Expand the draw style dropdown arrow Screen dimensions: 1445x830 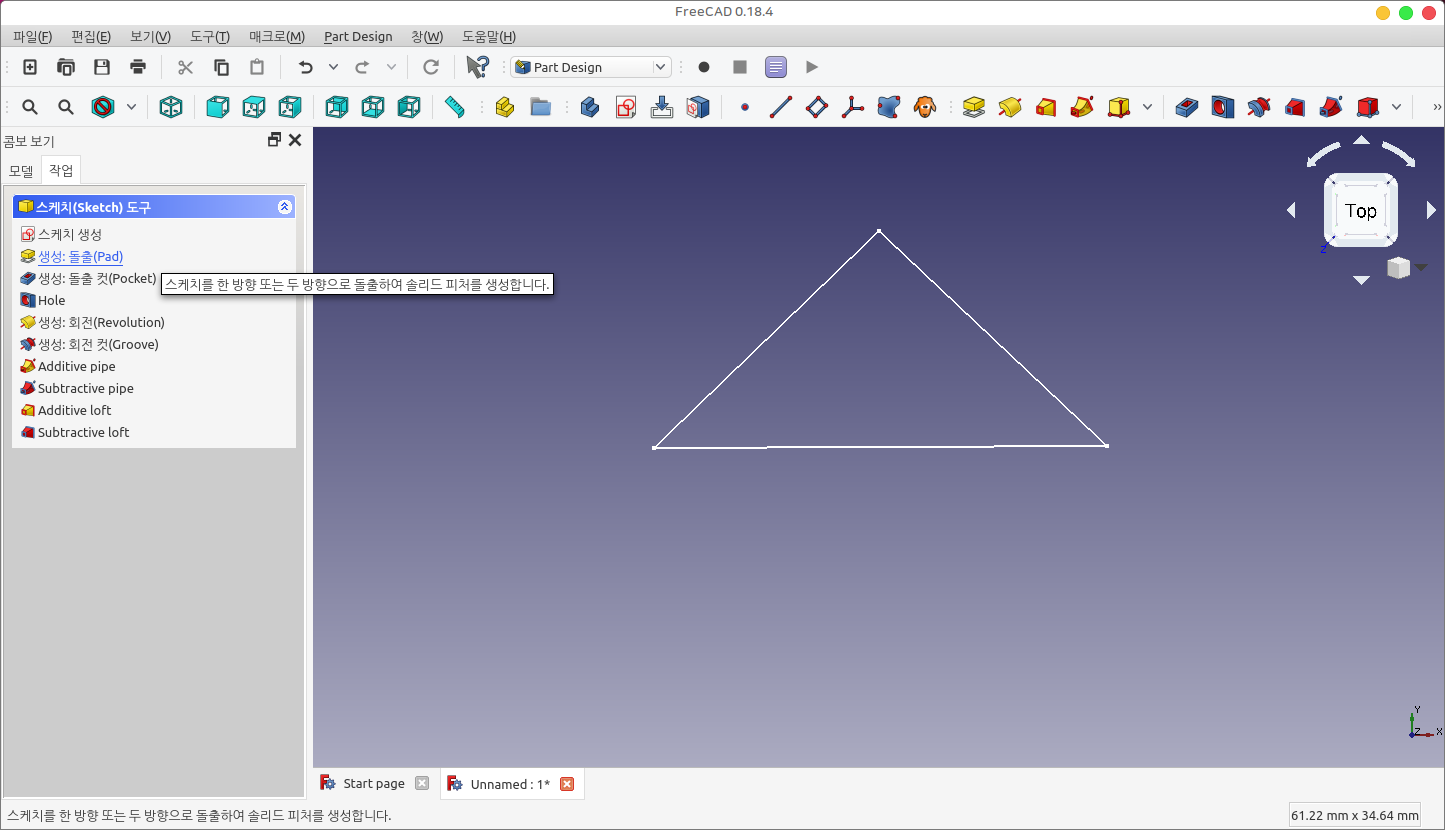pyautogui.click(x=132, y=107)
